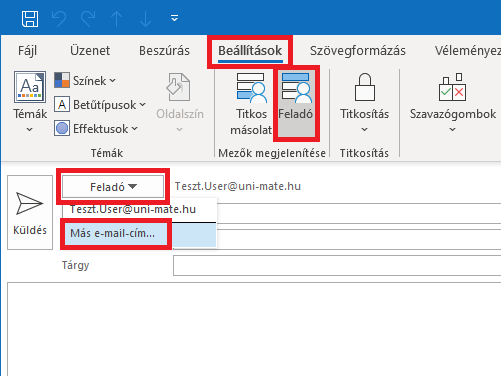Open the Feladó sender dropdown button
This screenshot has height=376, width=501.
pyautogui.click(x=113, y=187)
